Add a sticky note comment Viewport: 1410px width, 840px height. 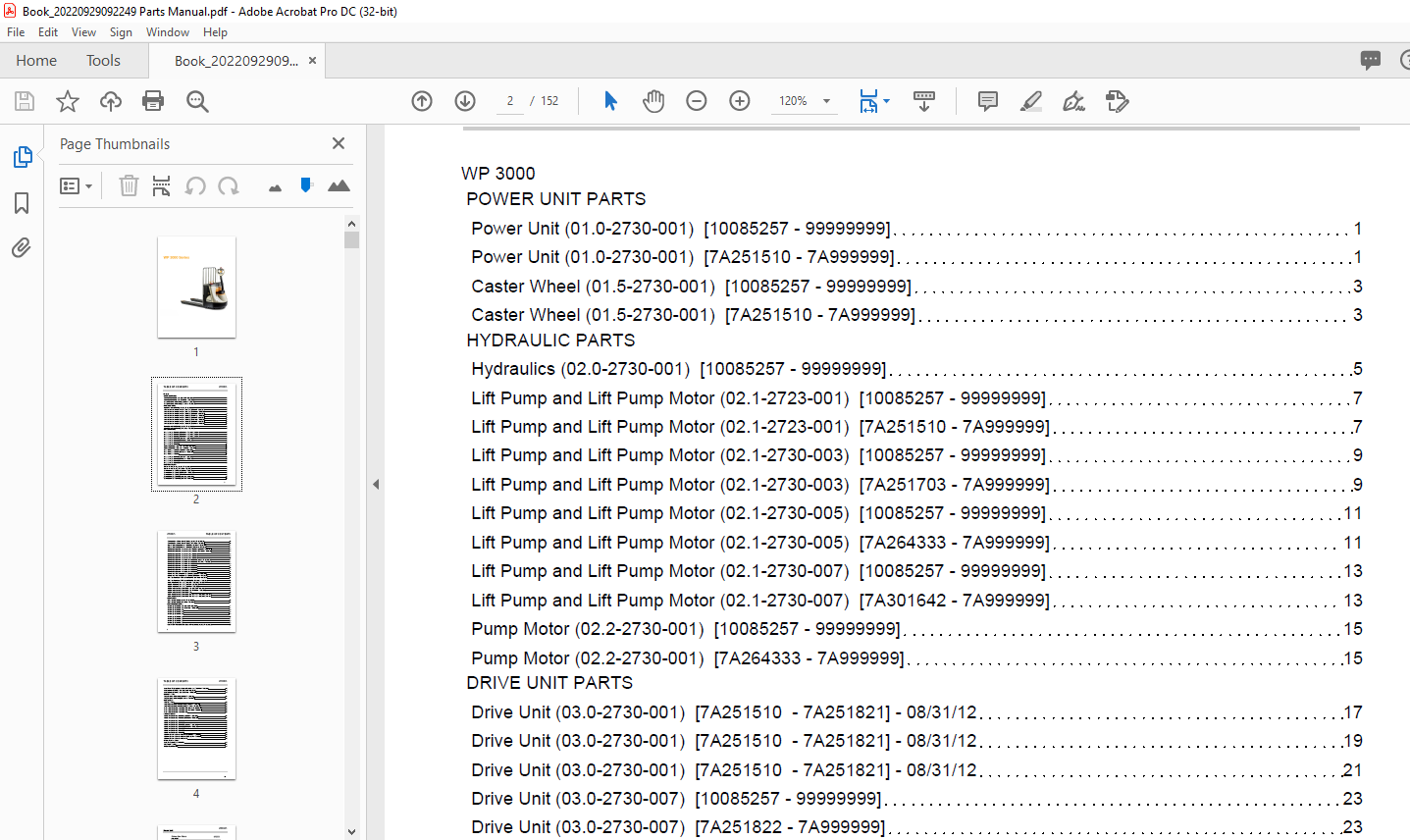(x=988, y=101)
